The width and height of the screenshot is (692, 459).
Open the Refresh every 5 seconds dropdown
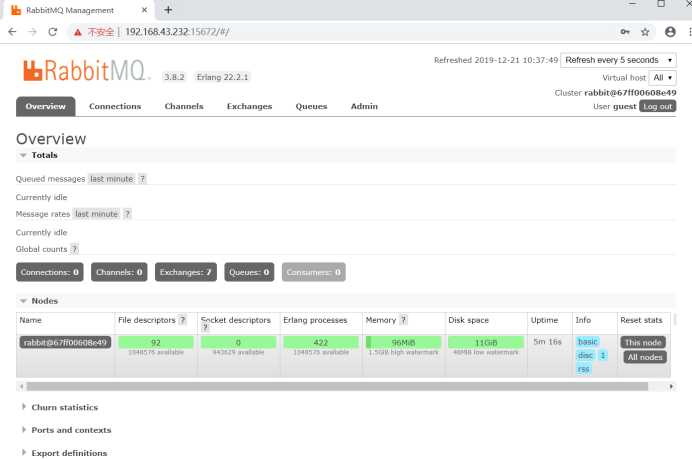point(618,60)
